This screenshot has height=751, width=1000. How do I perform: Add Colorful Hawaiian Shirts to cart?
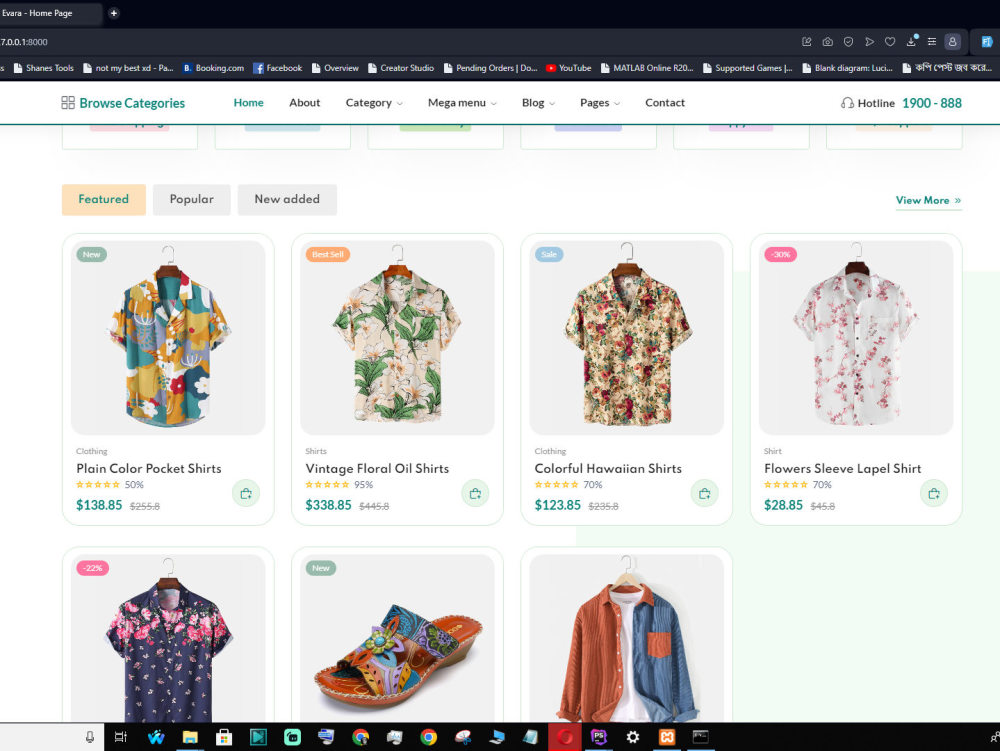[705, 493]
